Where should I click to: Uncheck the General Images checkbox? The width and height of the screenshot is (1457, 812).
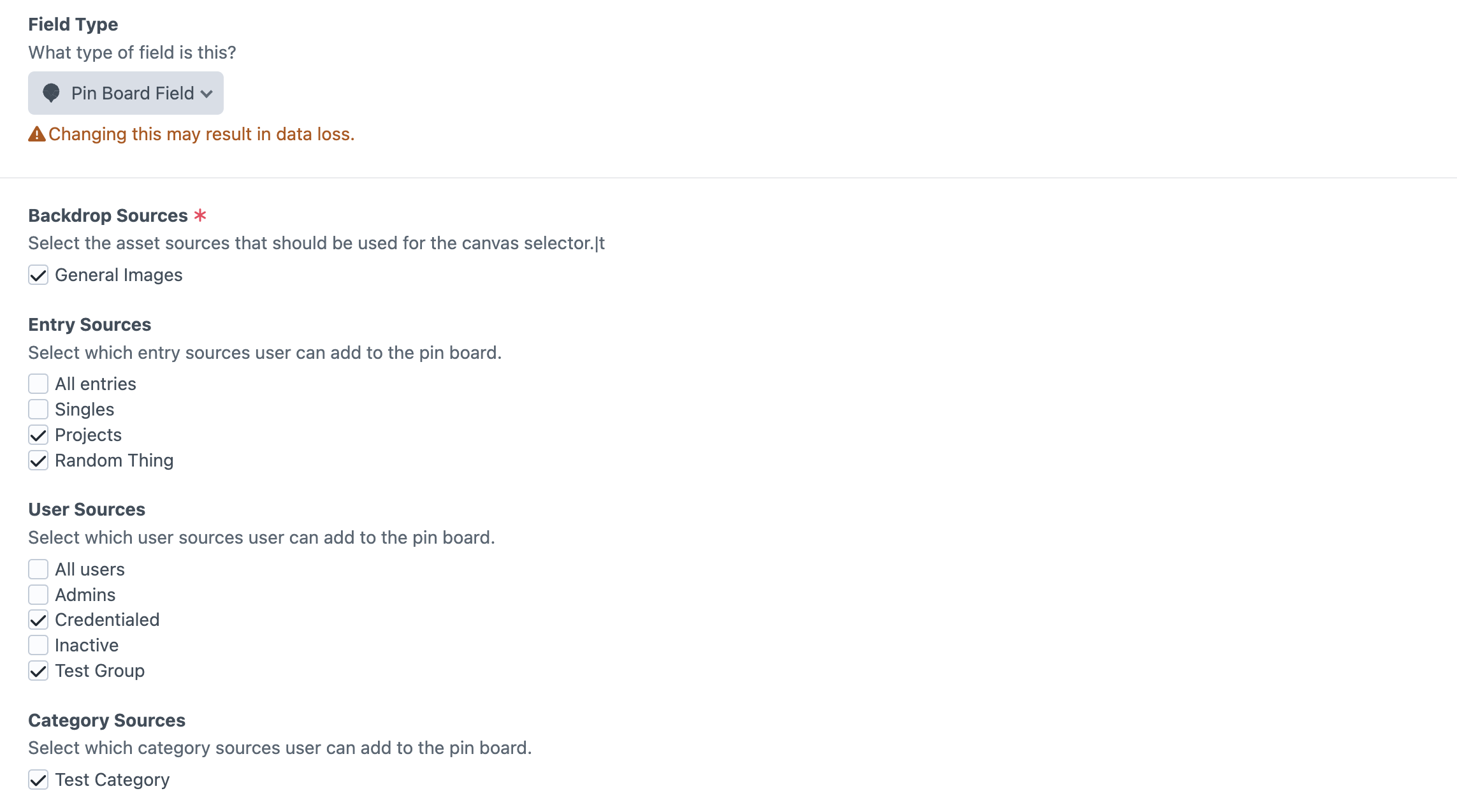38,275
